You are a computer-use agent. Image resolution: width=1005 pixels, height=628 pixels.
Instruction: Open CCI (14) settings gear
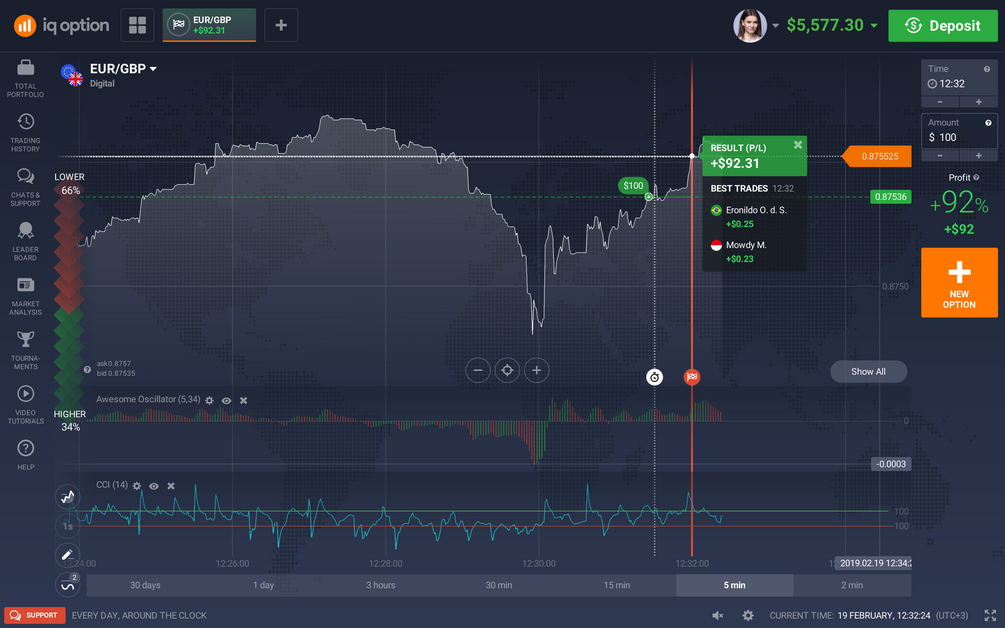click(x=137, y=486)
